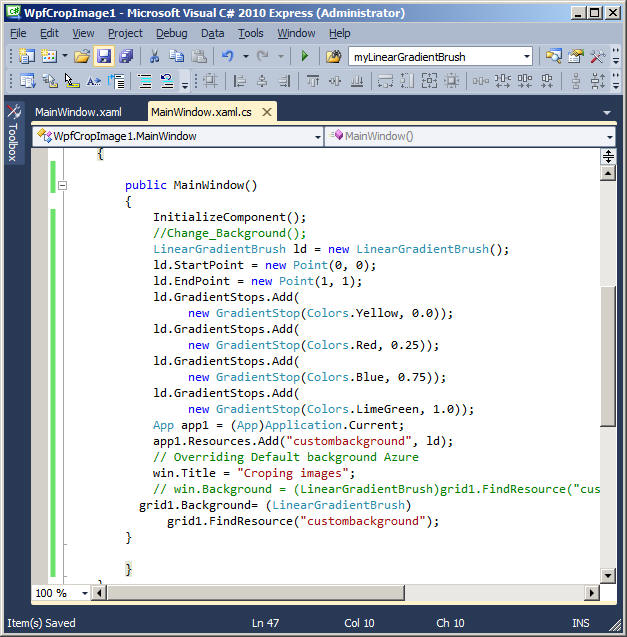Click the Align Centers layout icon
The image size is (627, 637).
pos(262,81)
